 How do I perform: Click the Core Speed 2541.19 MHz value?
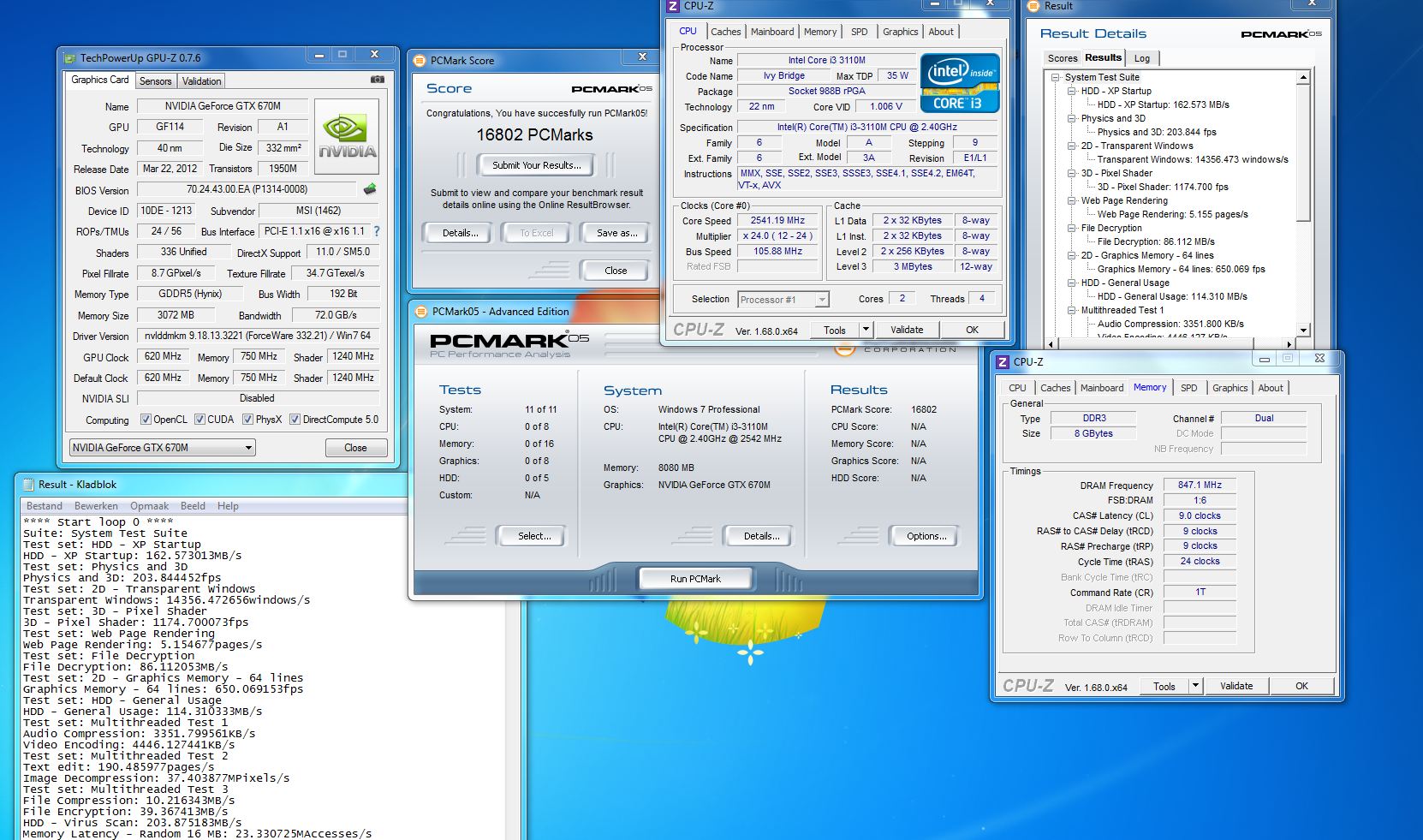[777, 220]
